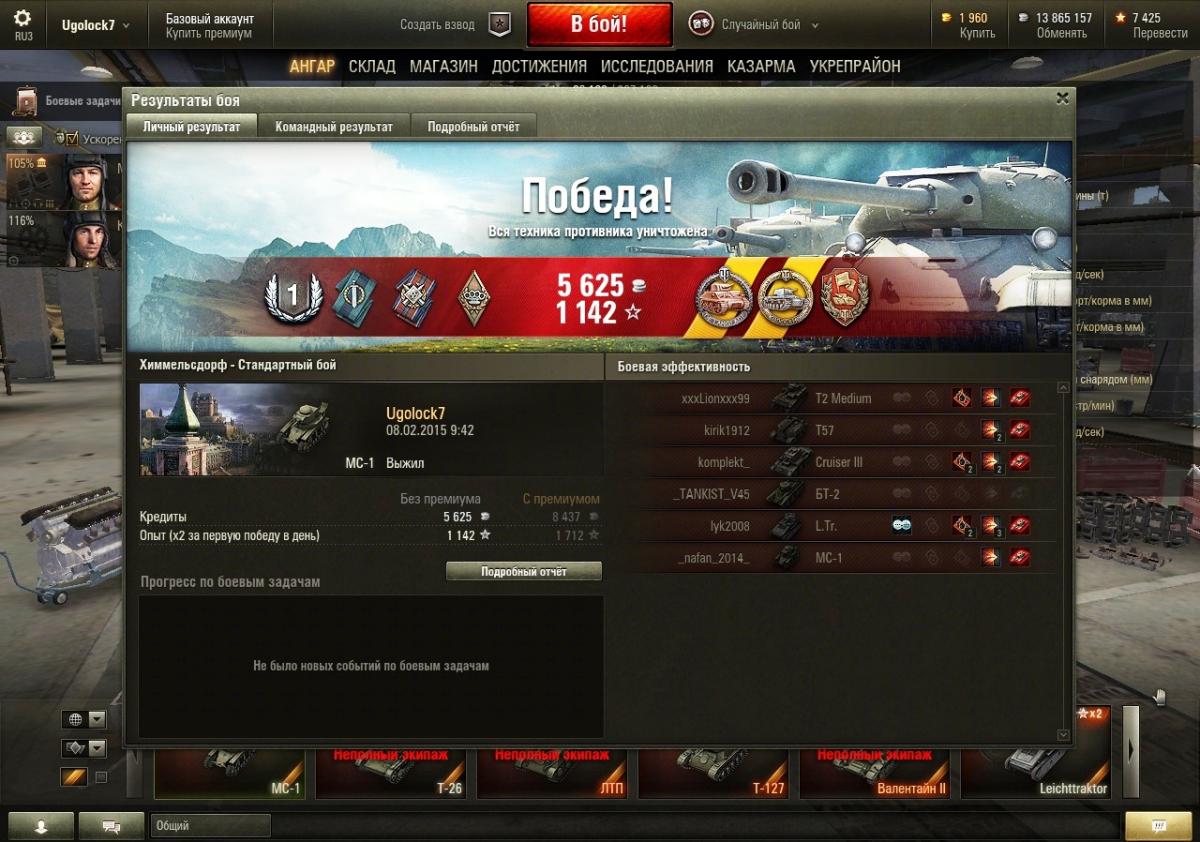Open the chat channel icon at bottom left

[x=112, y=826]
